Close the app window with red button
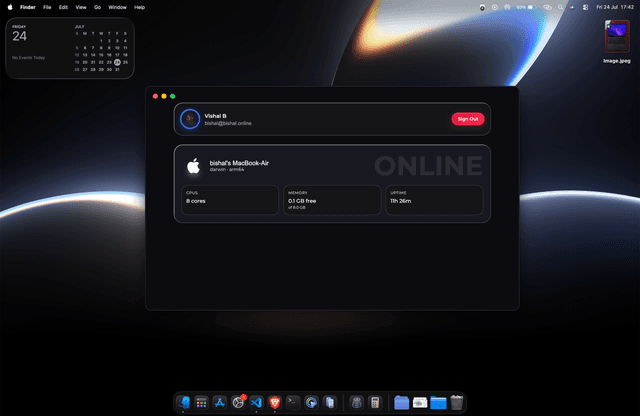The image size is (640, 416). point(155,96)
